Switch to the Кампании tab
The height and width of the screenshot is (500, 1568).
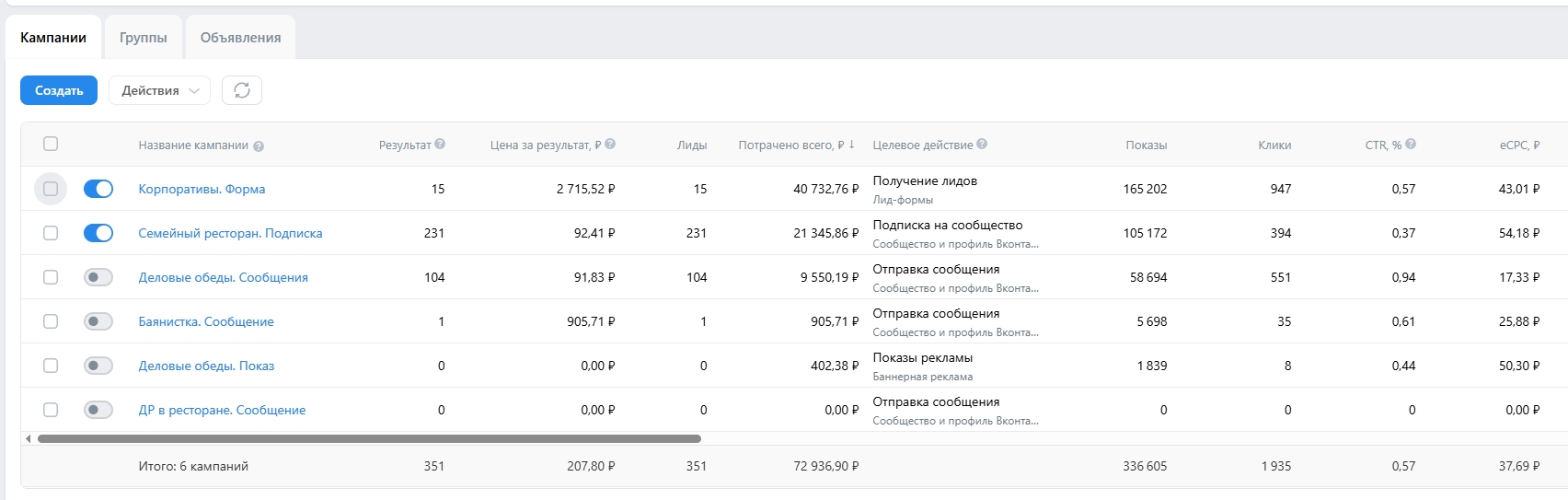coord(53,38)
